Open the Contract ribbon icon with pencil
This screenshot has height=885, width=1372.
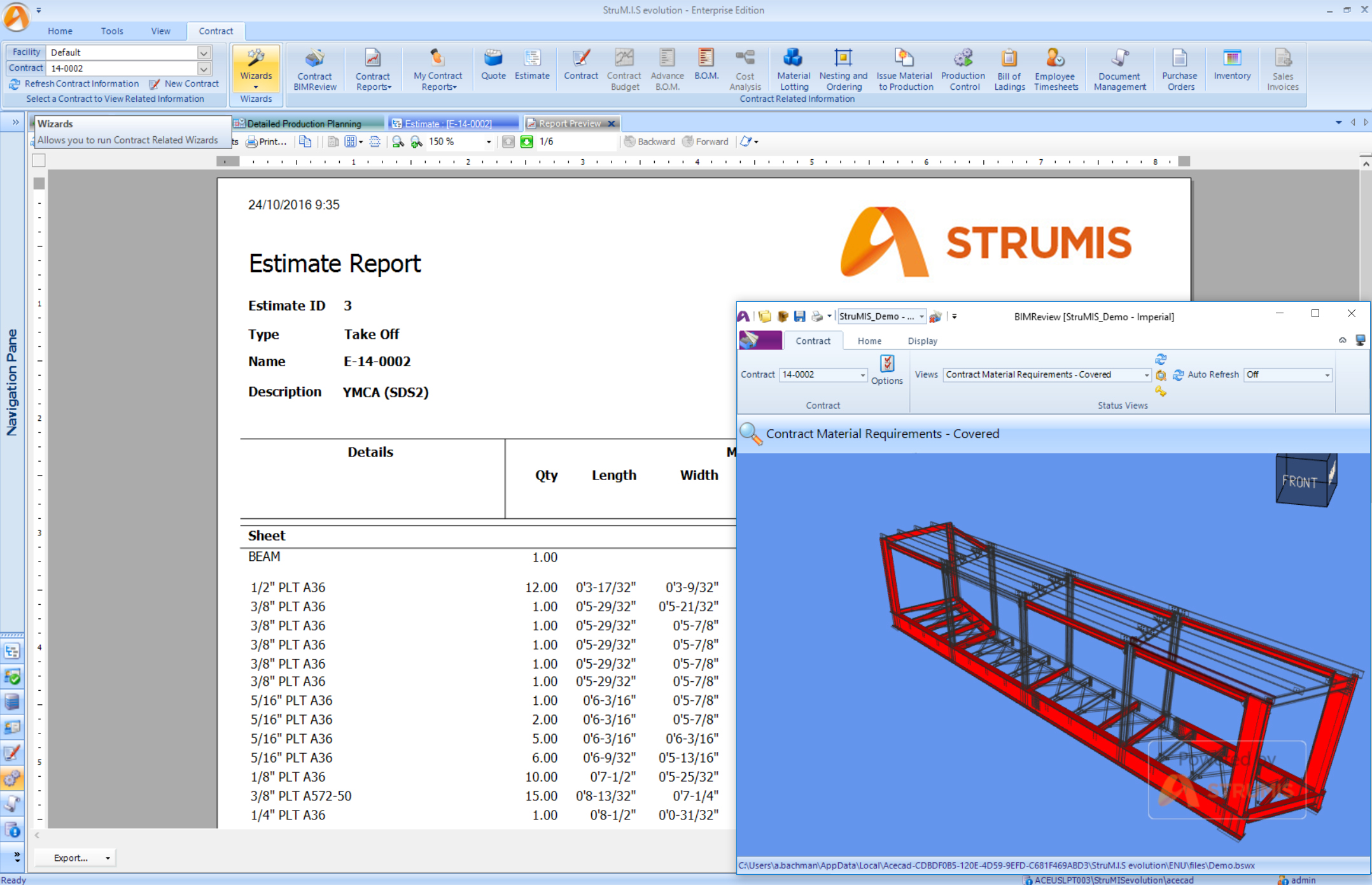(x=581, y=64)
